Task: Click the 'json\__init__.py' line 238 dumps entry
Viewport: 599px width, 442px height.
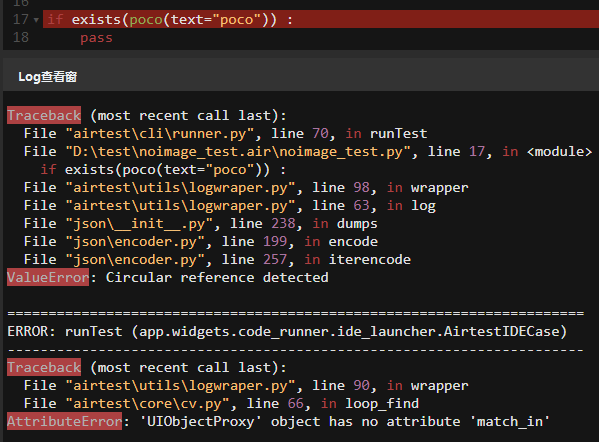Action: click(x=201, y=223)
